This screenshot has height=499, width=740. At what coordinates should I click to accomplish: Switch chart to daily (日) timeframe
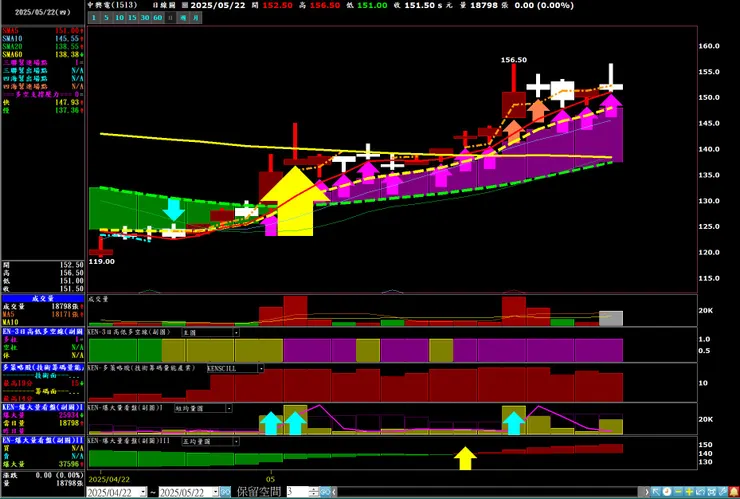click(170, 17)
